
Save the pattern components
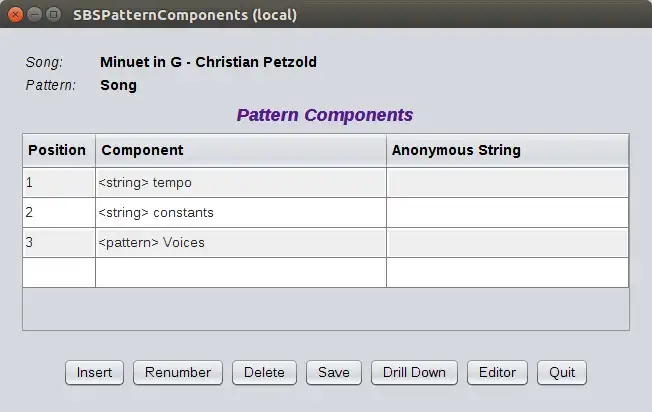334,372
